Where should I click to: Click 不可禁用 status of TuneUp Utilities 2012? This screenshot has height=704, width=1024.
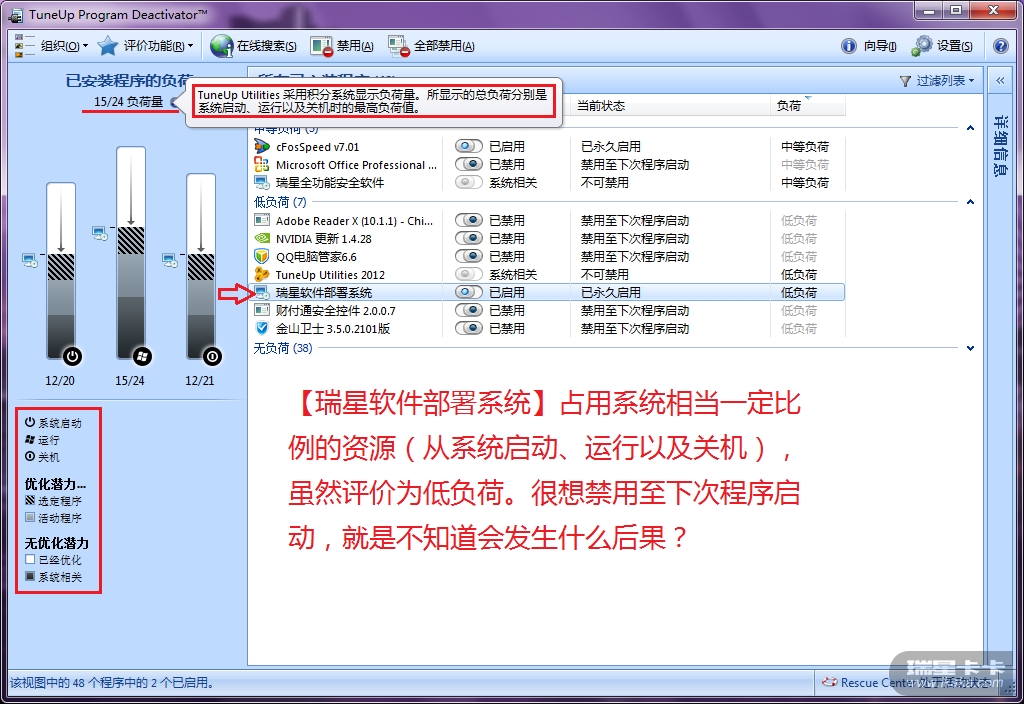(x=605, y=274)
